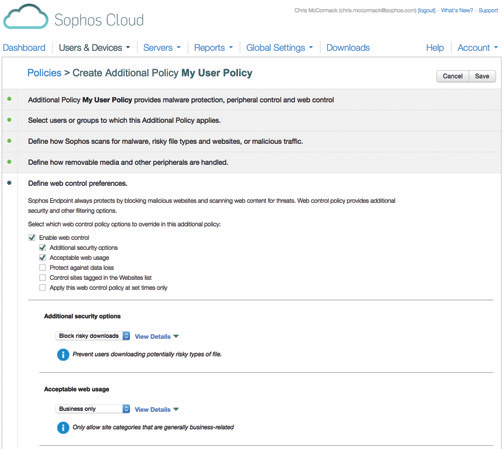Open the Help page
The height and width of the screenshot is (449, 504).
(x=435, y=48)
